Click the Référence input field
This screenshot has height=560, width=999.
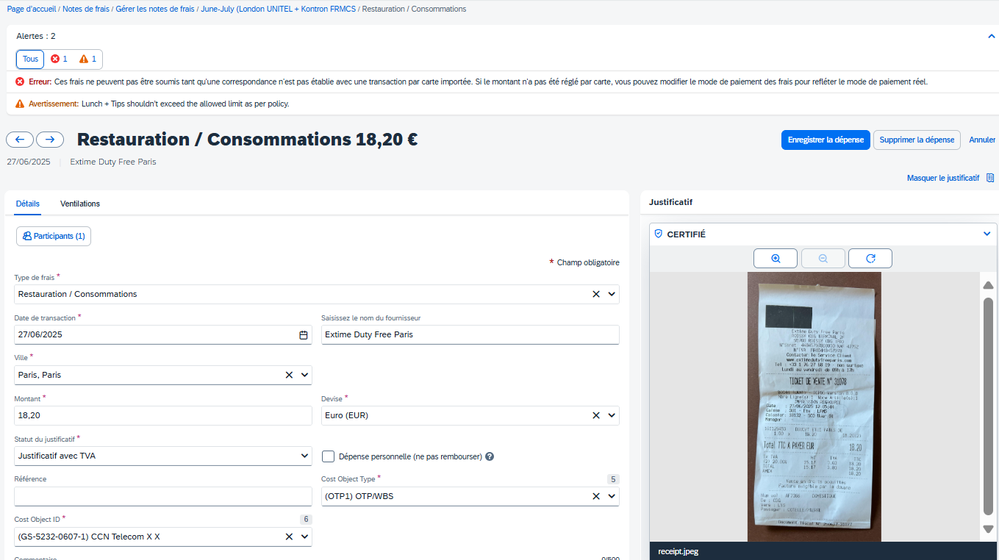click(x=163, y=496)
